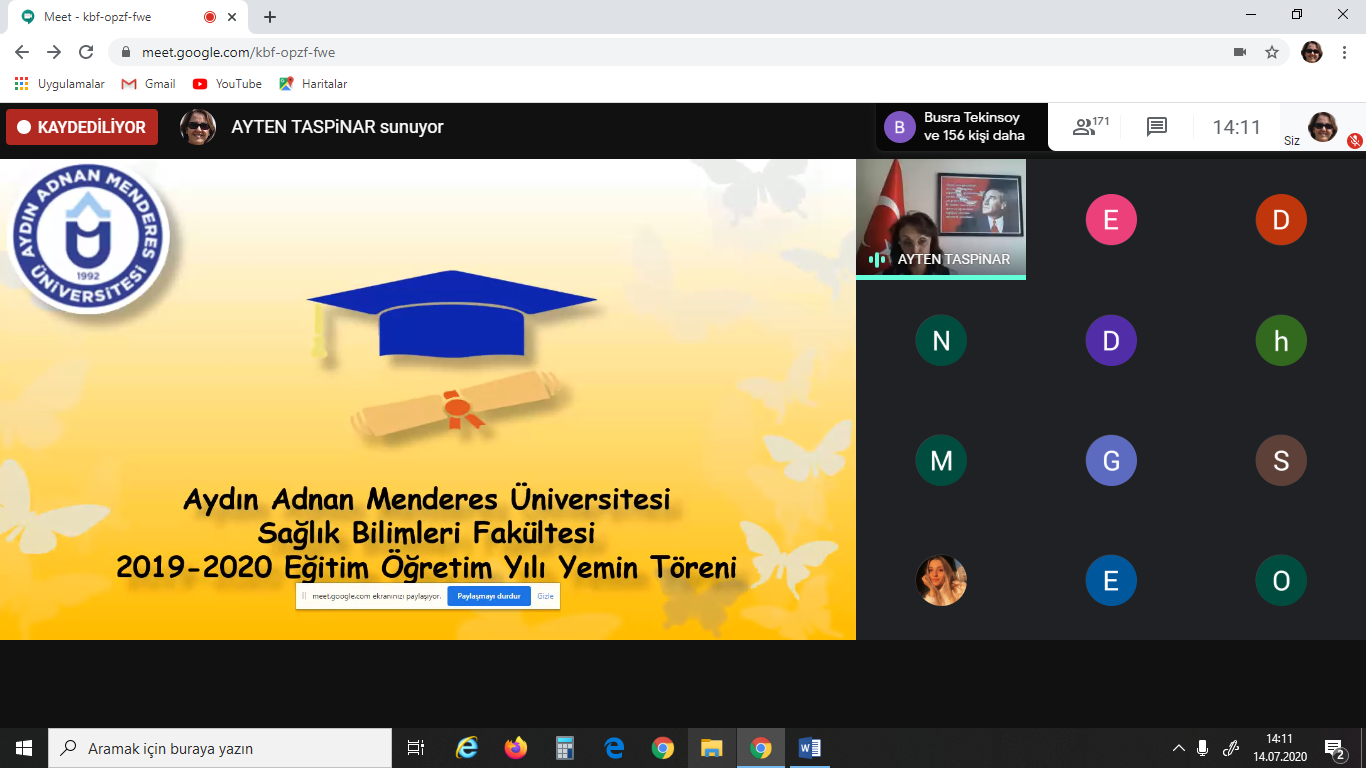Expand hidden system tray icons chevron

tap(1179, 748)
